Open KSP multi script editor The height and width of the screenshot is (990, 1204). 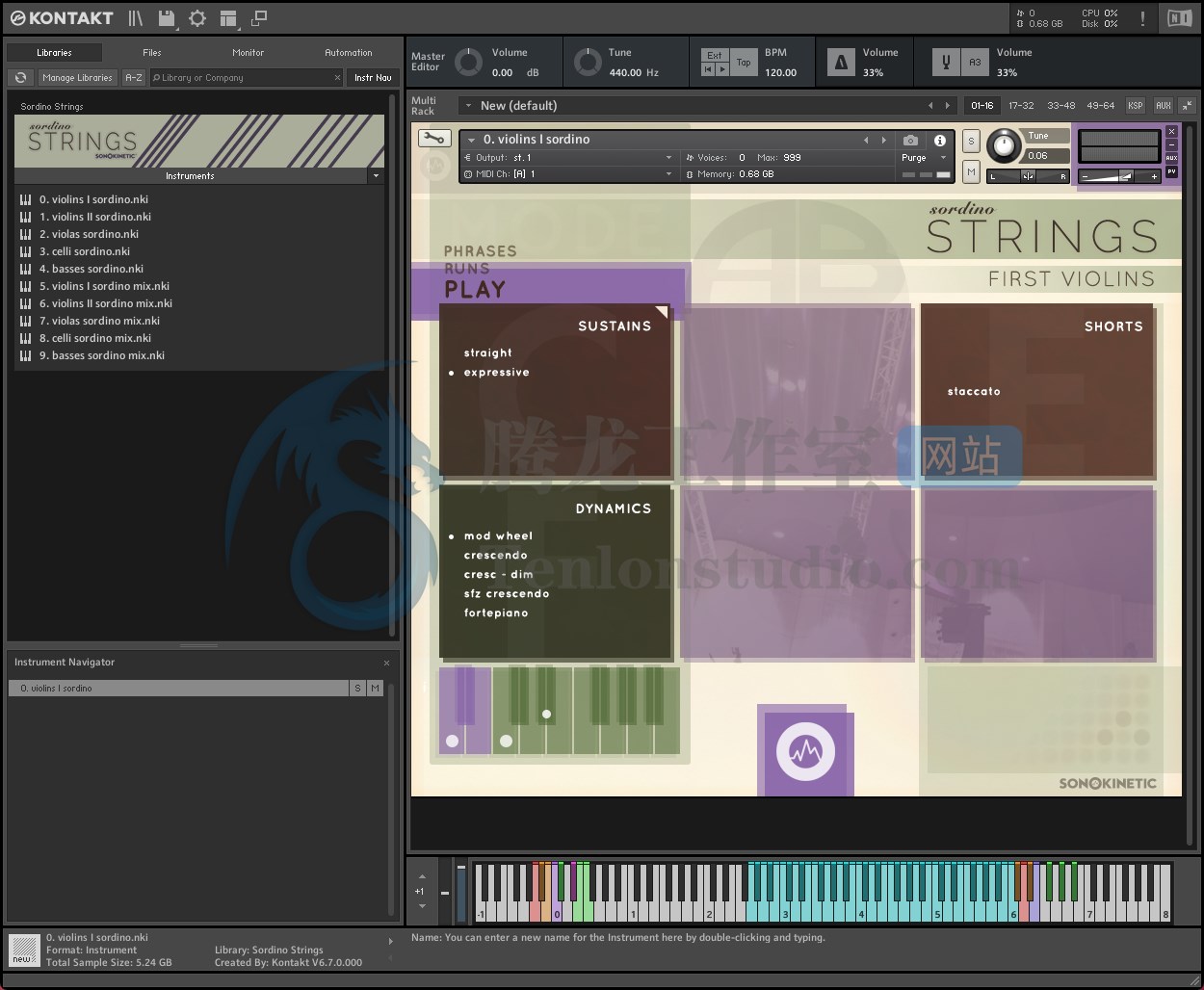pyautogui.click(x=1136, y=106)
